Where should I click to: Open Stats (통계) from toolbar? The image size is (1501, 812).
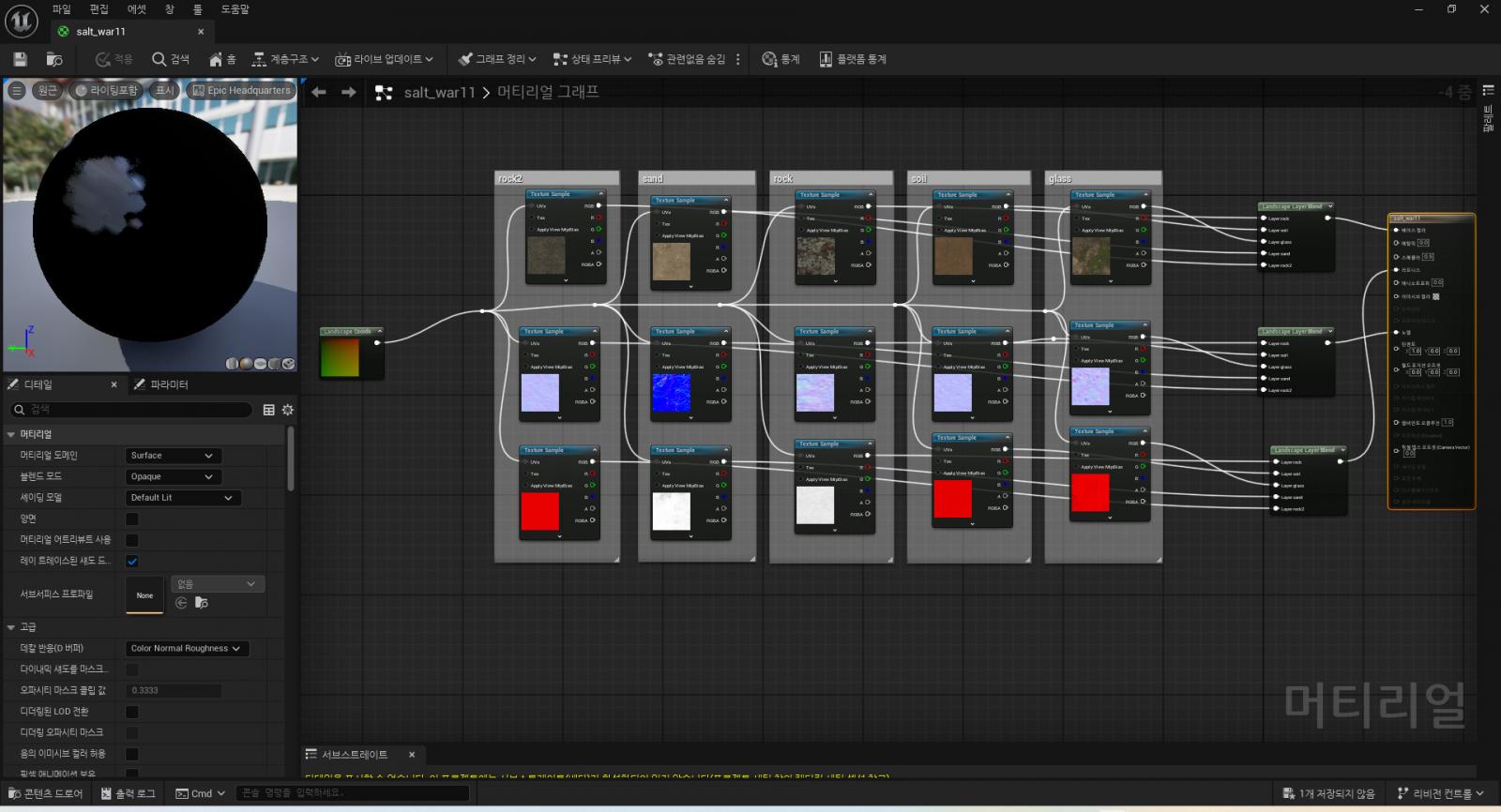coord(781,59)
